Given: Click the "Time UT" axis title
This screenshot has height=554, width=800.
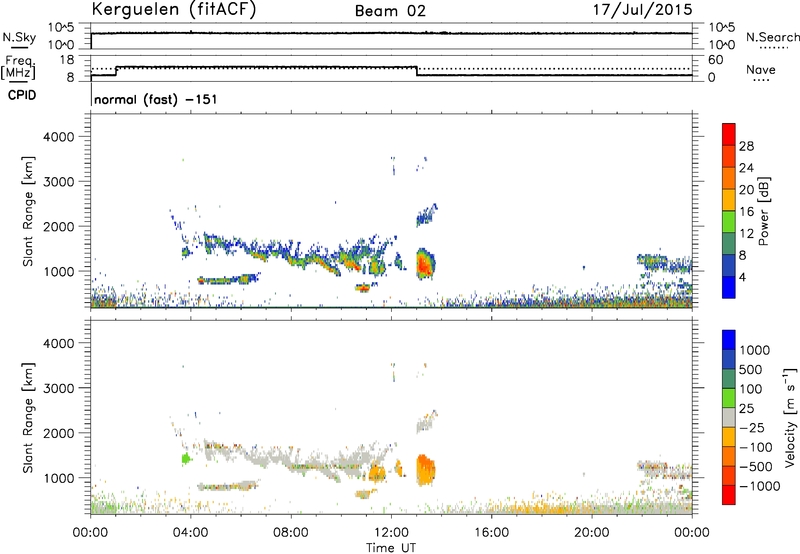Looking at the screenshot, I should pyautogui.click(x=391, y=547).
